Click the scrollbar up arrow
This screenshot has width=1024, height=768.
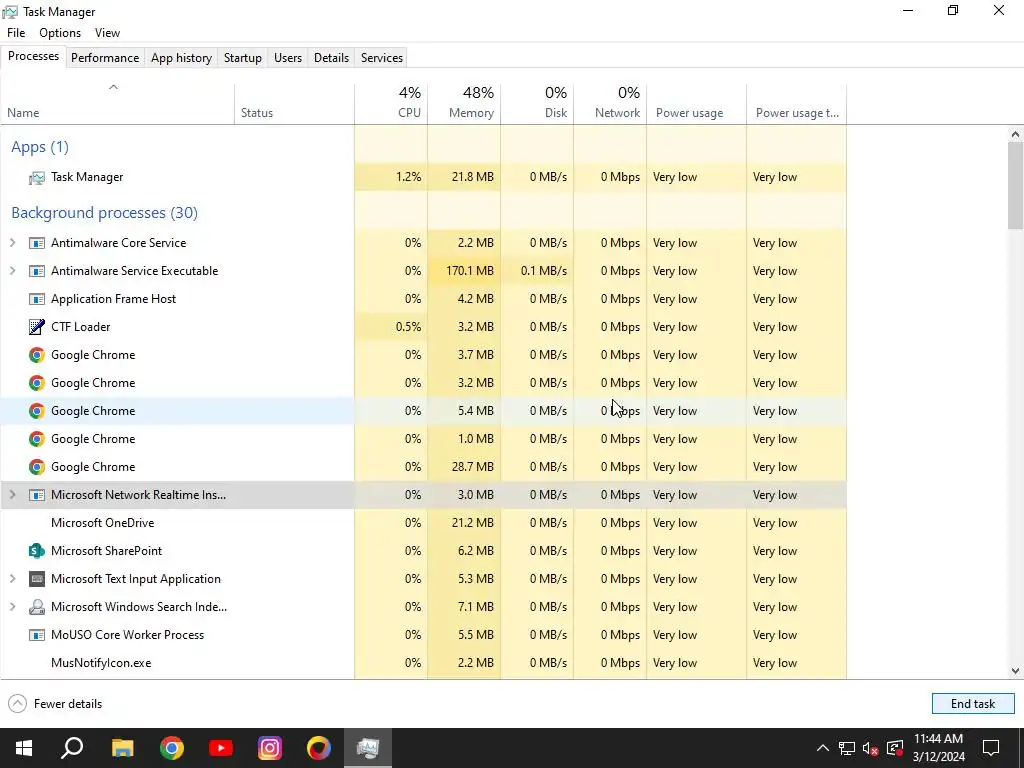click(x=1015, y=134)
